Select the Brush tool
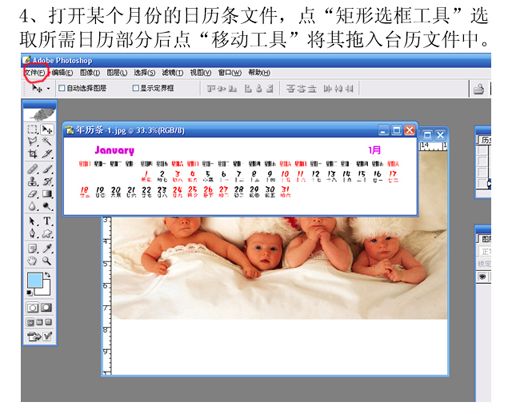Viewport: 520px width, 414px height. (47, 169)
